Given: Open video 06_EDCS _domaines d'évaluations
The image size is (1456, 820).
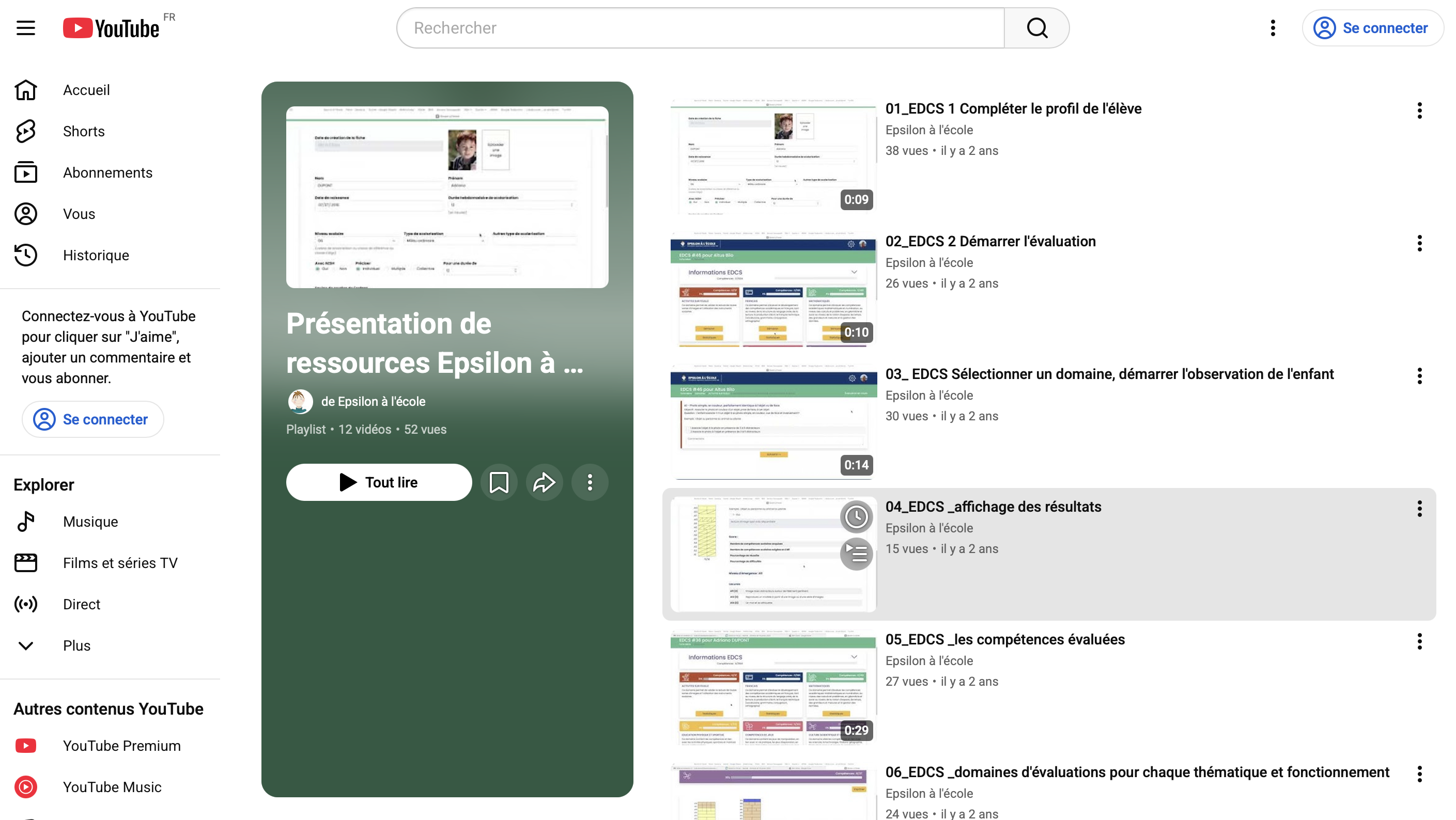Looking at the screenshot, I should click(x=1137, y=772).
